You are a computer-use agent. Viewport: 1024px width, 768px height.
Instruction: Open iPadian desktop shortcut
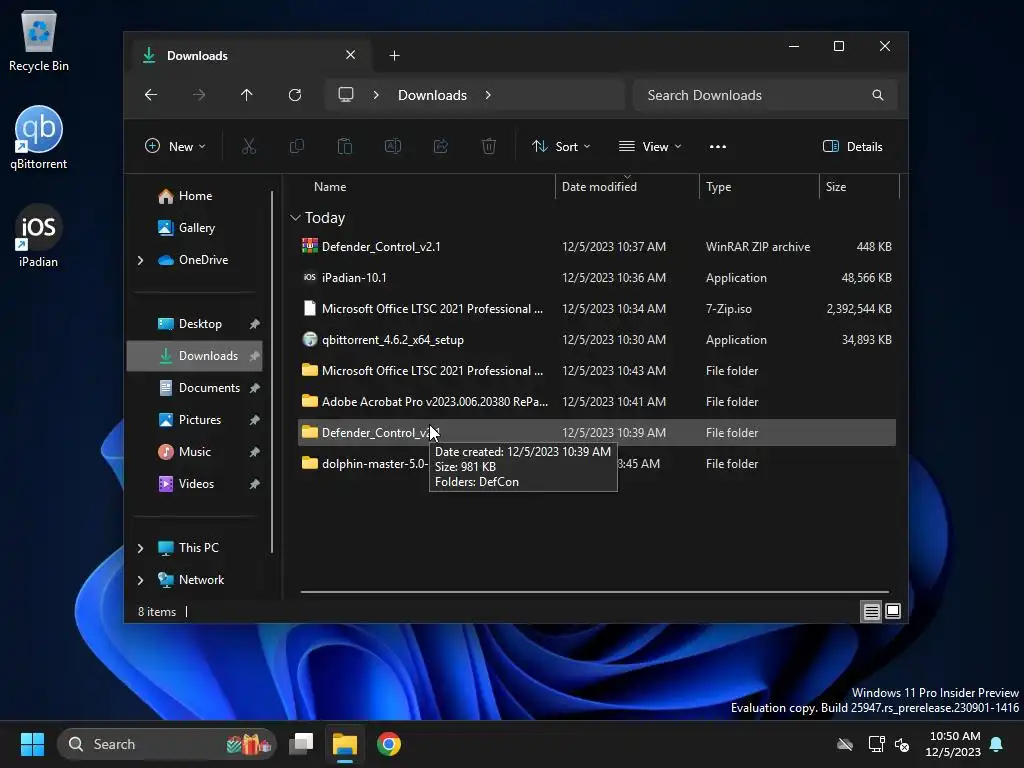click(39, 236)
